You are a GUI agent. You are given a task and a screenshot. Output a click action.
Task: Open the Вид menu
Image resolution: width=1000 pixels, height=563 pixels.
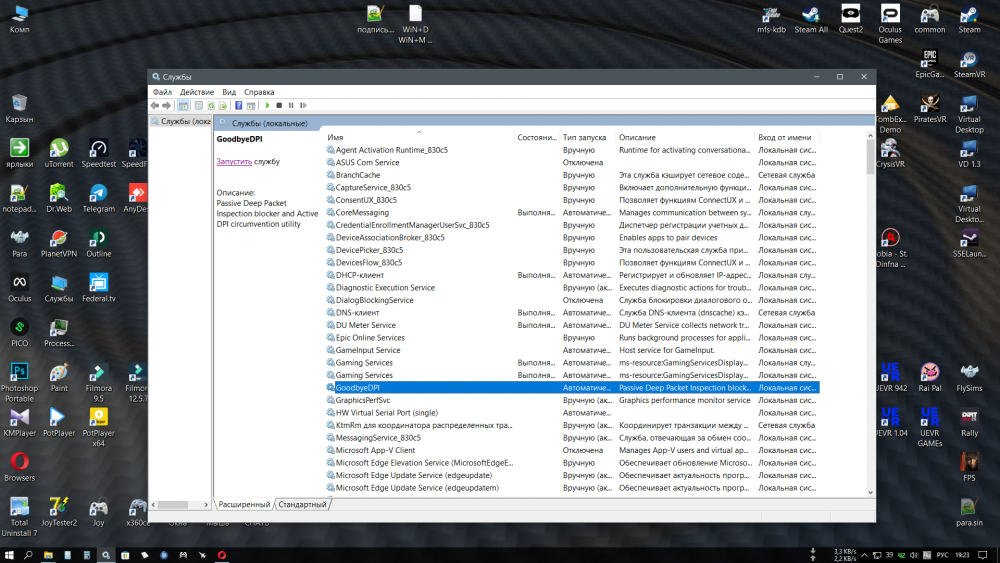[229, 92]
